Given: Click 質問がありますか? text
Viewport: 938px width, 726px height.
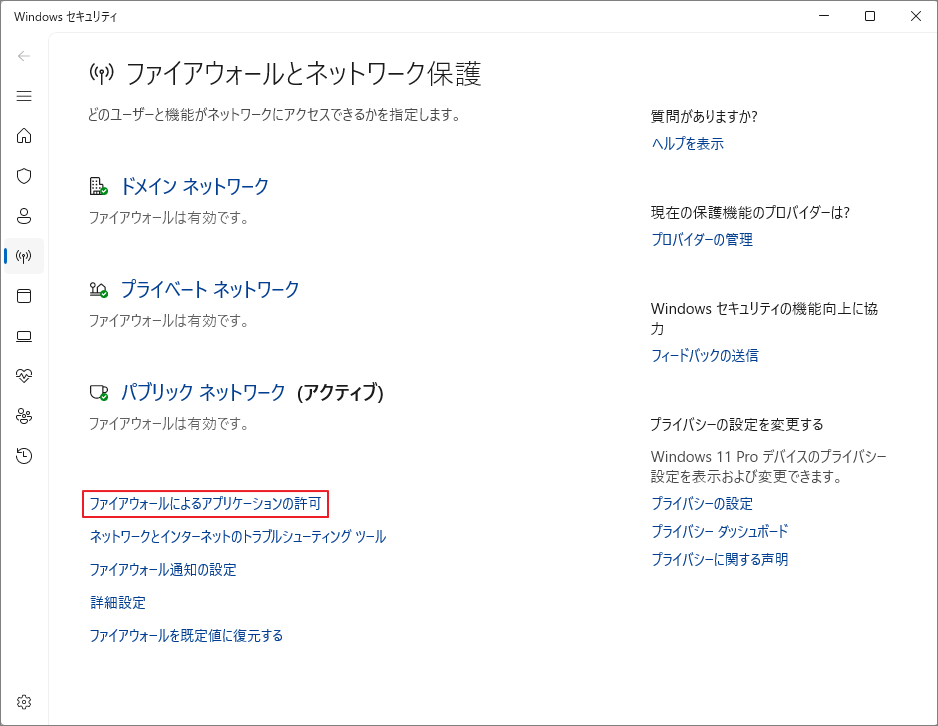Looking at the screenshot, I should coord(704,116).
